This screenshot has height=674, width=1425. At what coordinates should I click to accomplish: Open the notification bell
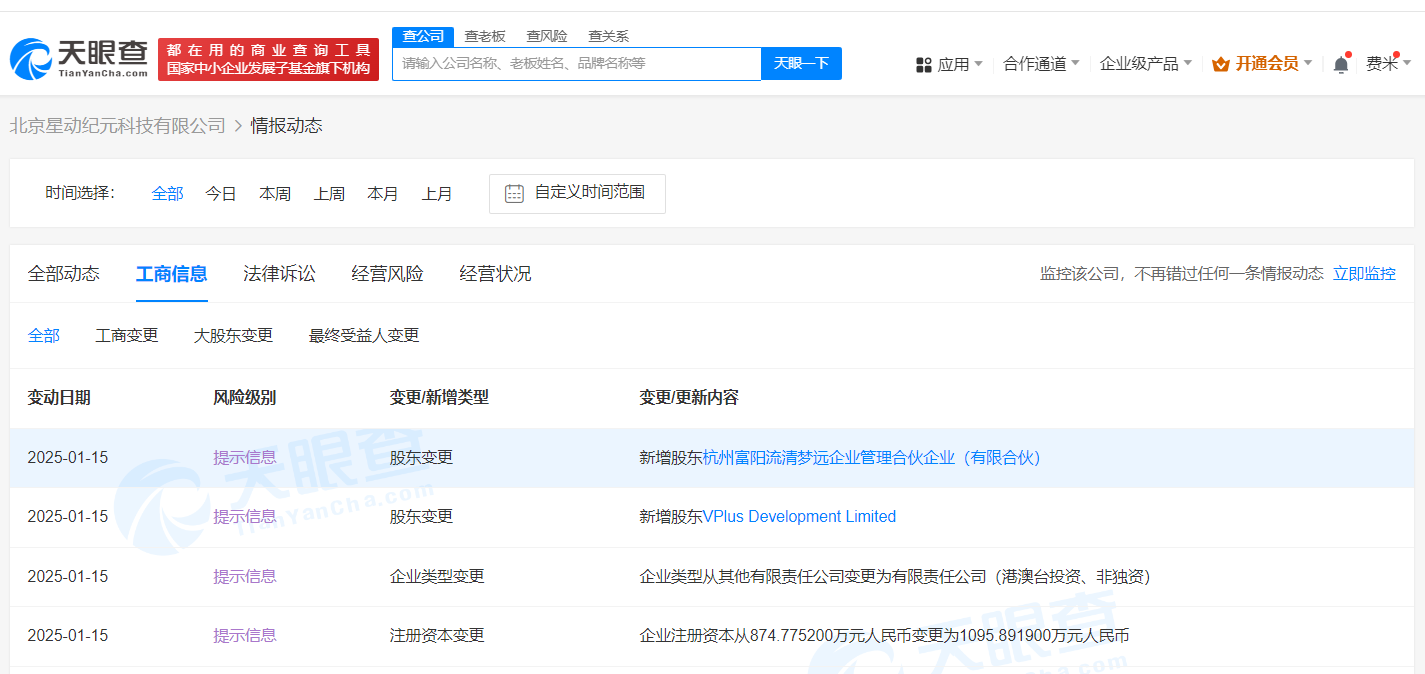1341,64
